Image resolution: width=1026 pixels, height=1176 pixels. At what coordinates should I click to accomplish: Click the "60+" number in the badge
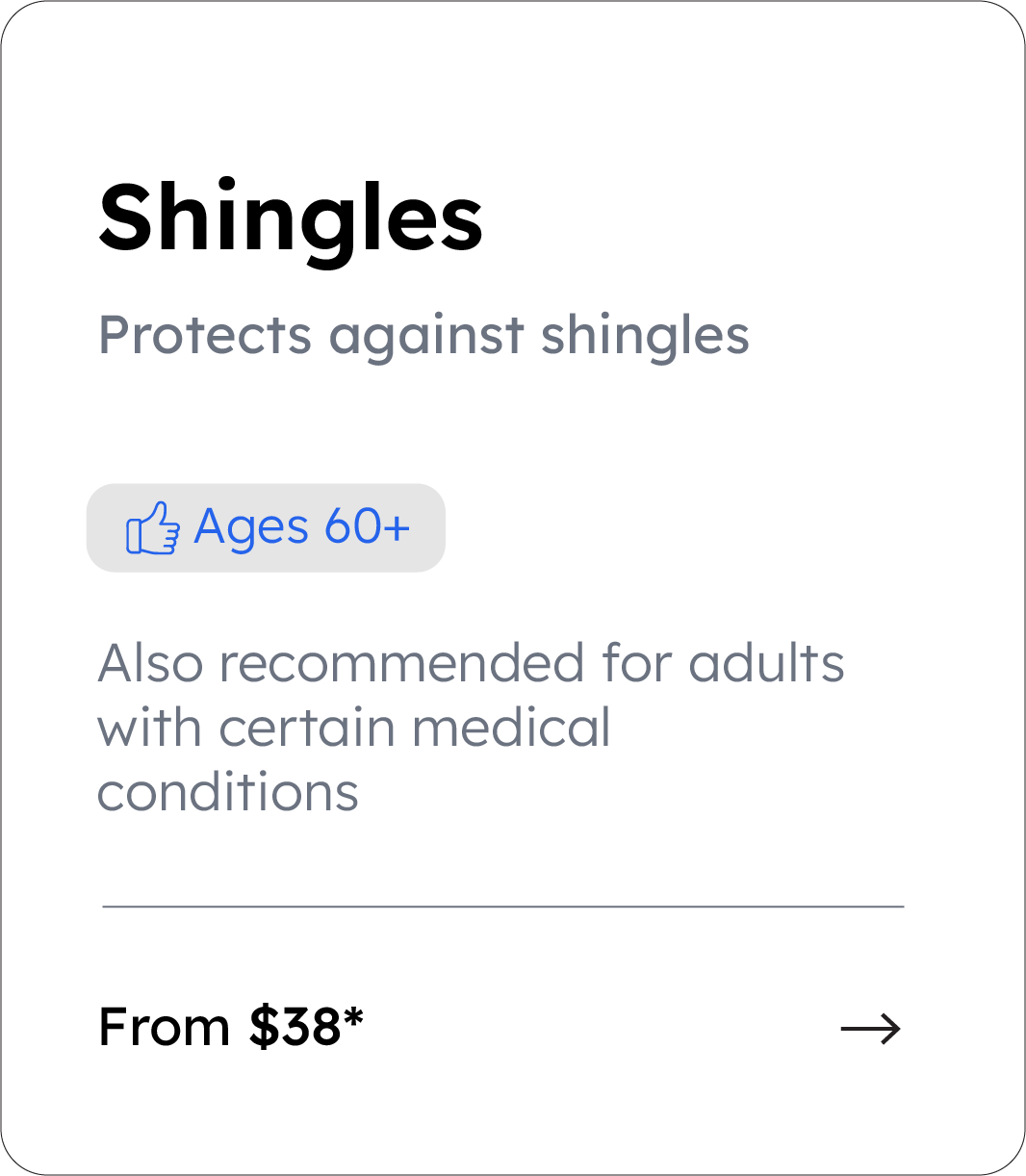pos(367,527)
